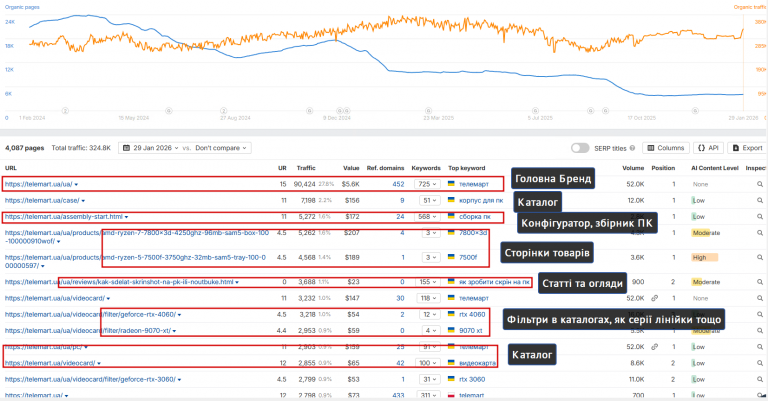Screen dimensions: 768x401
Task: Export the pages table
Action: tap(747, 148)
